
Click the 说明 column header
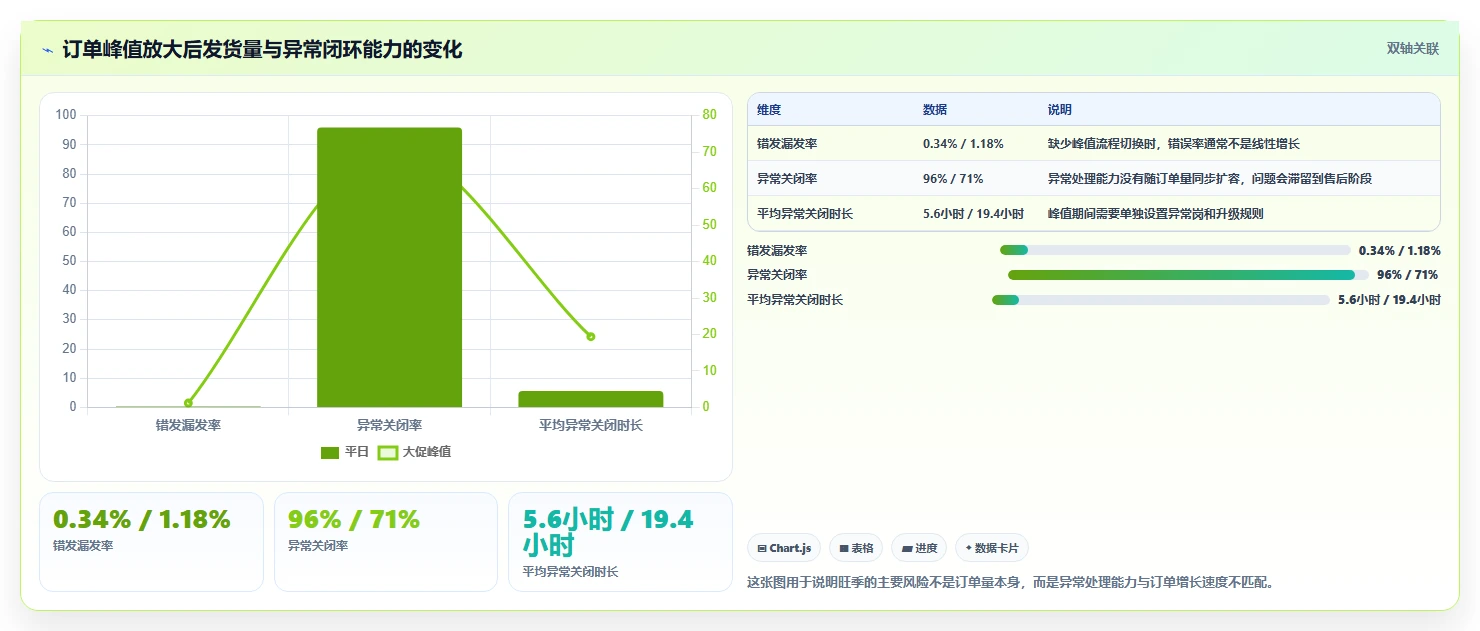[1060, 109]
